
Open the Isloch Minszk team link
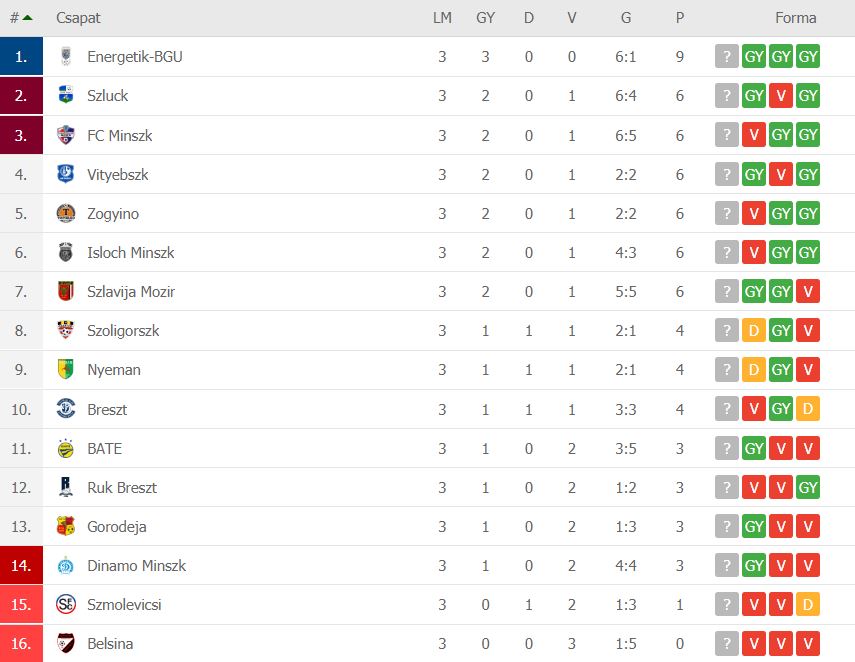[131, 252]
